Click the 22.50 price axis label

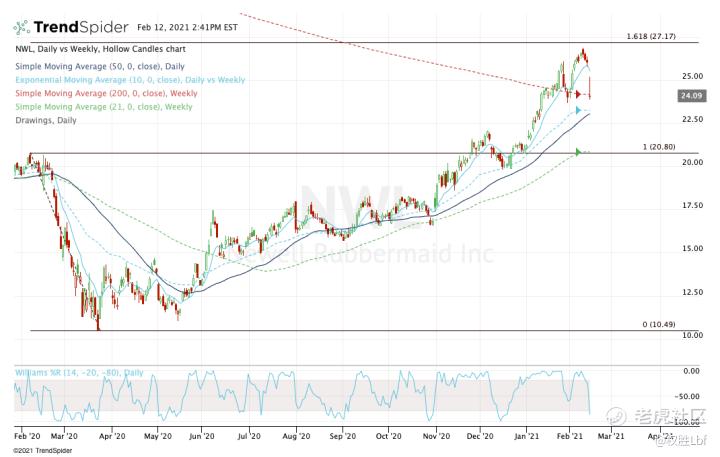(x=692, y=119)
